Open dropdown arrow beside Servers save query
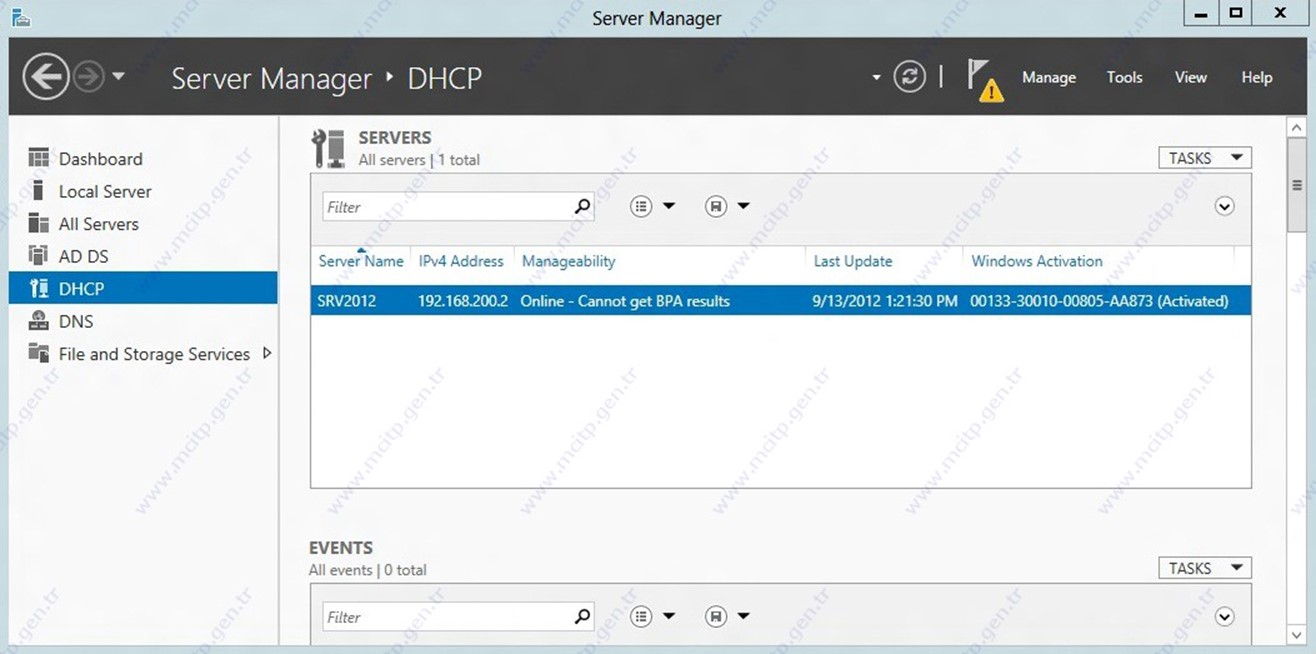The image size is (1316, 654). pos(743,206)
